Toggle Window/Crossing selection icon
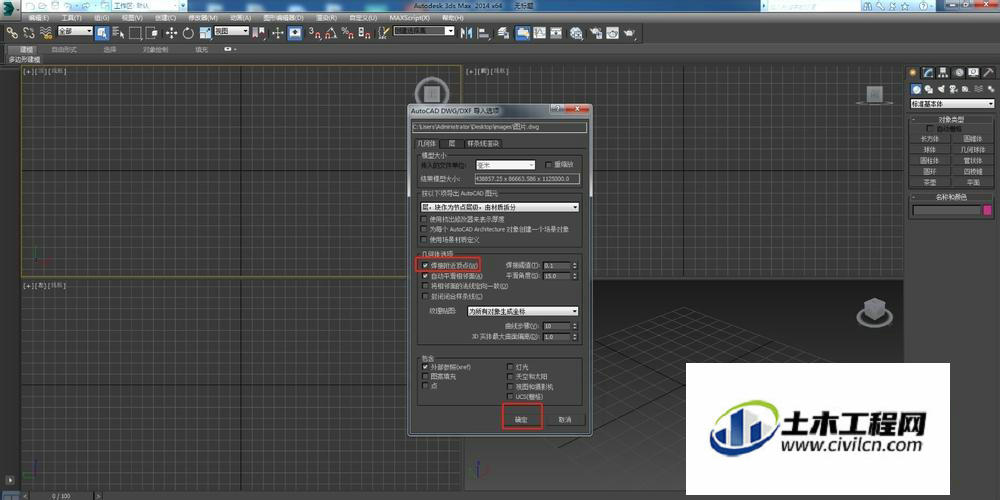 [x=152, y=33]
